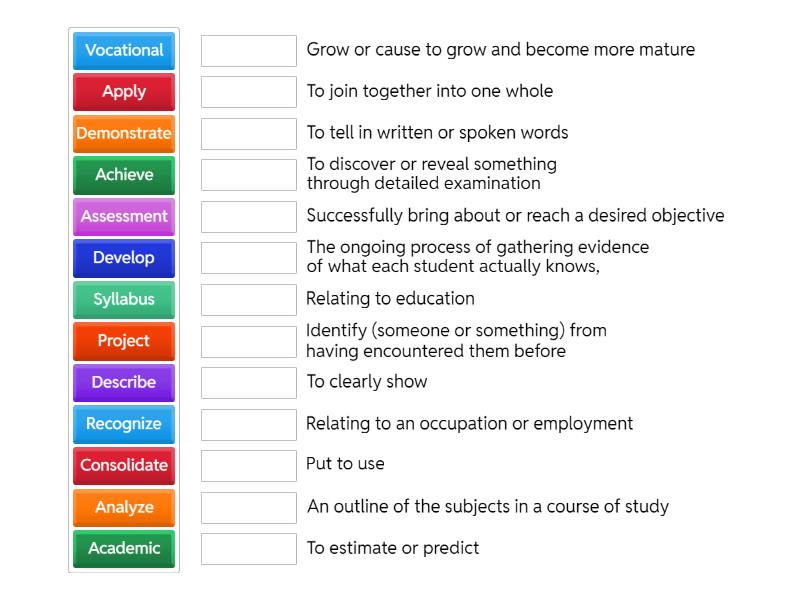The width and height of the screenshot is (800, 600).
Task: Select empty box next to 'To clearly show'
Action: (249, 382)
